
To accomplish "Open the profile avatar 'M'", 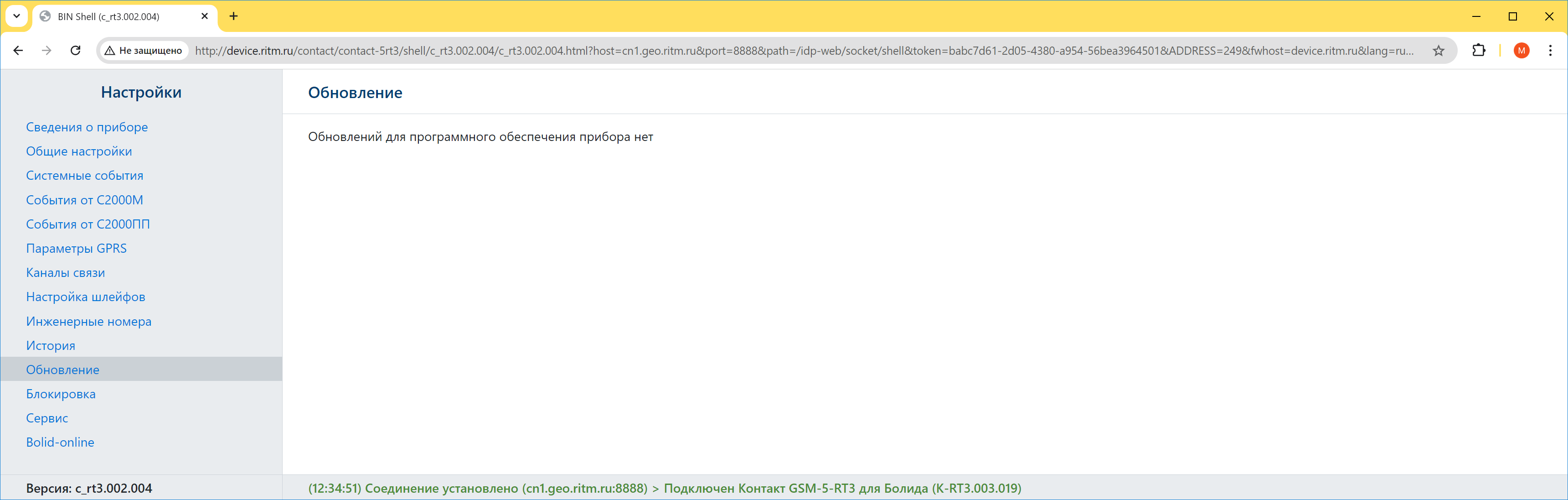I will pyautogui.click(x=1521, y=51).
